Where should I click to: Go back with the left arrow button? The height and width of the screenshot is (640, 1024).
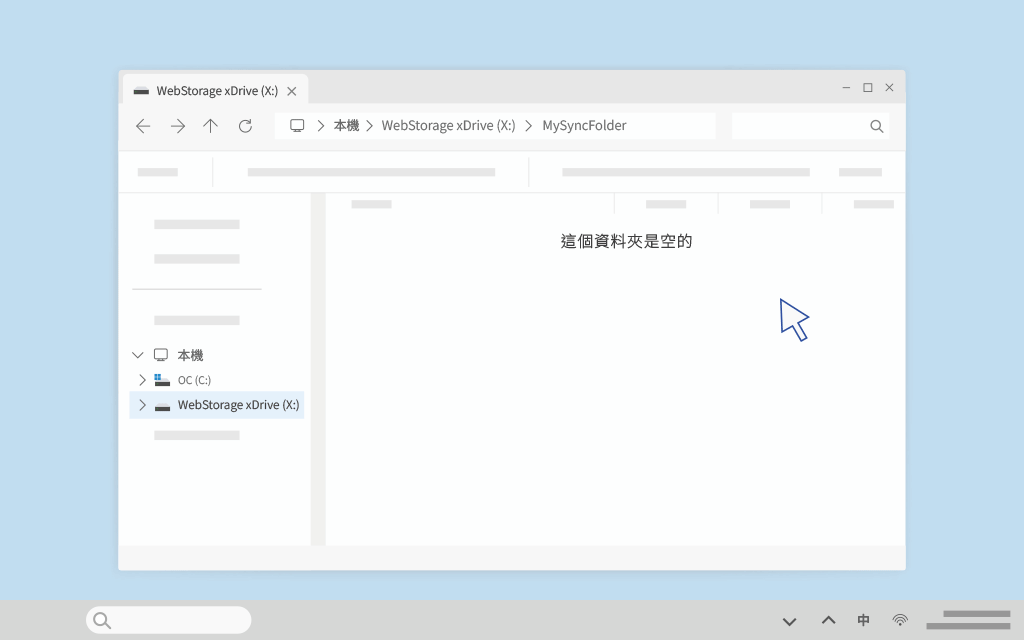pos(143,126)
